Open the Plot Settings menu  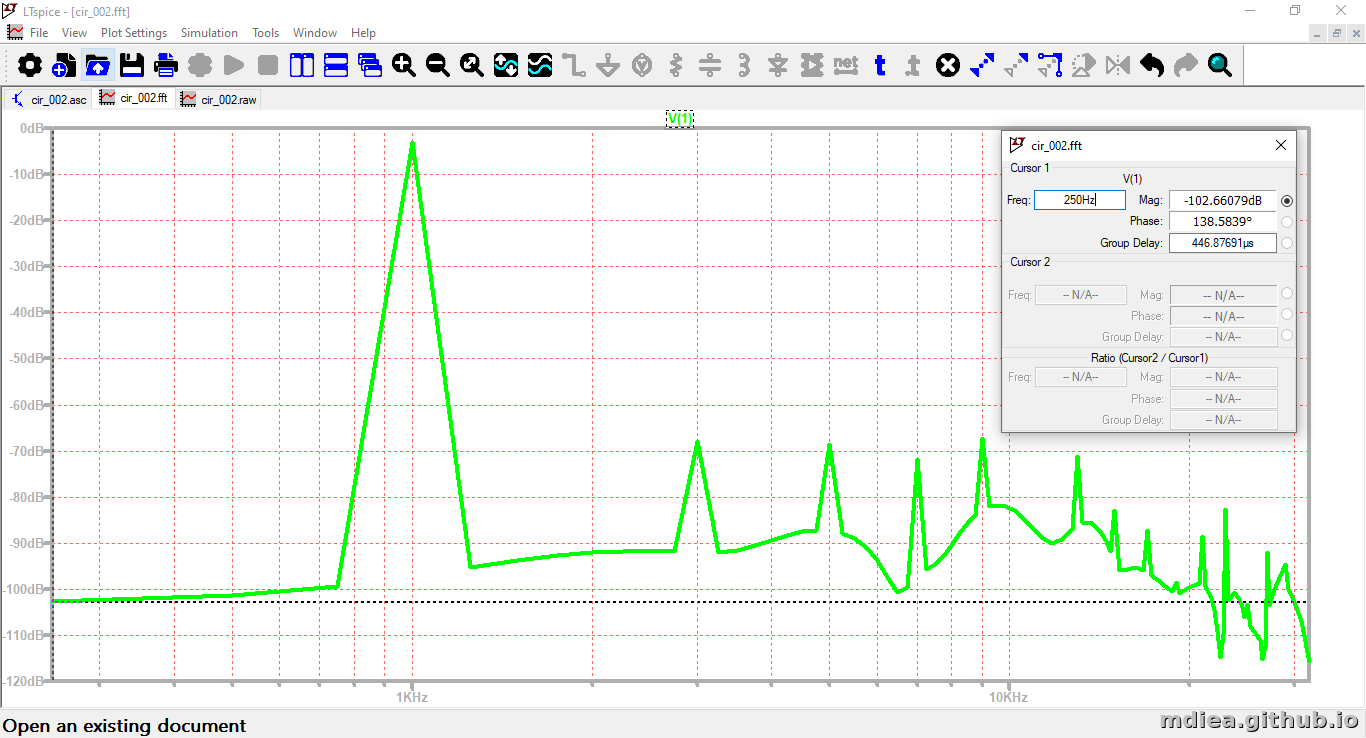[134, 33]
